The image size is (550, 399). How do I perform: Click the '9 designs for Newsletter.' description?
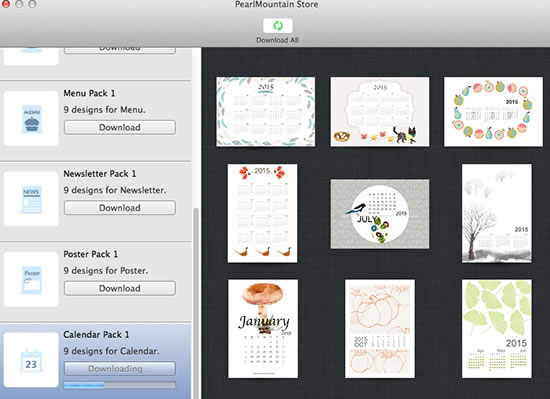115,190
